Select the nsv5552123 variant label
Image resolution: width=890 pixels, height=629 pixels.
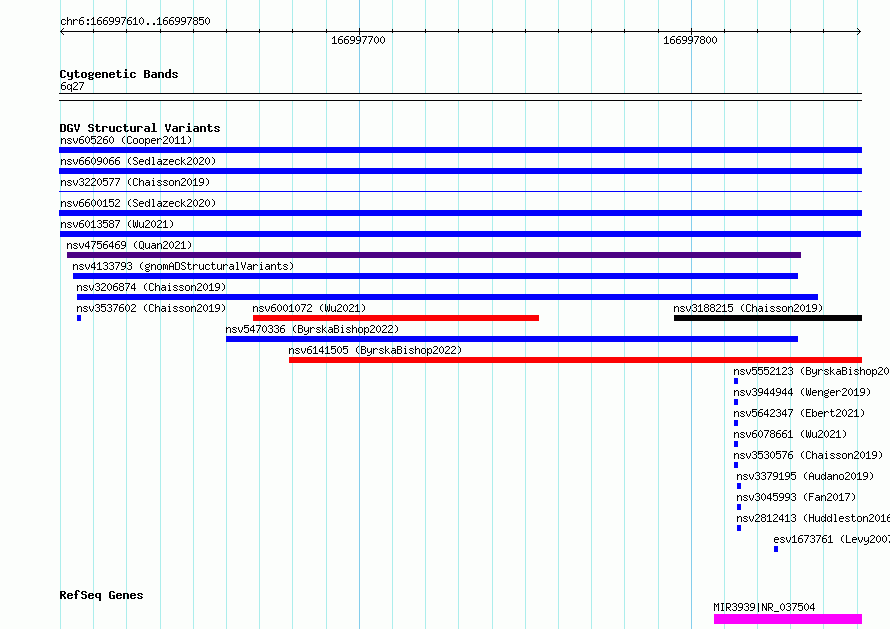[x=811, y=371]
